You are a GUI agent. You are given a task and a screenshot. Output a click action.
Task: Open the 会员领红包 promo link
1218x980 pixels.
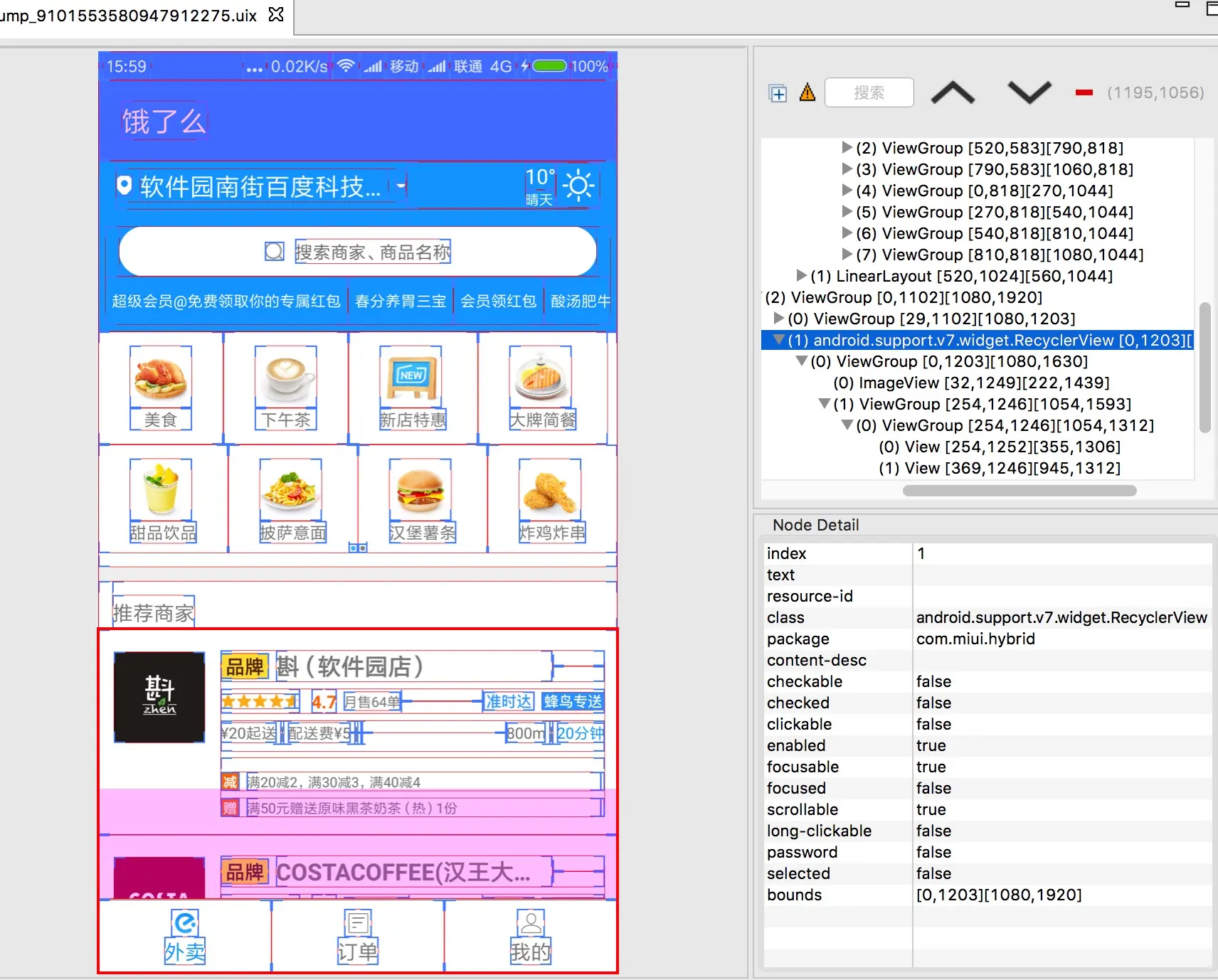click(x=498, y=301)
